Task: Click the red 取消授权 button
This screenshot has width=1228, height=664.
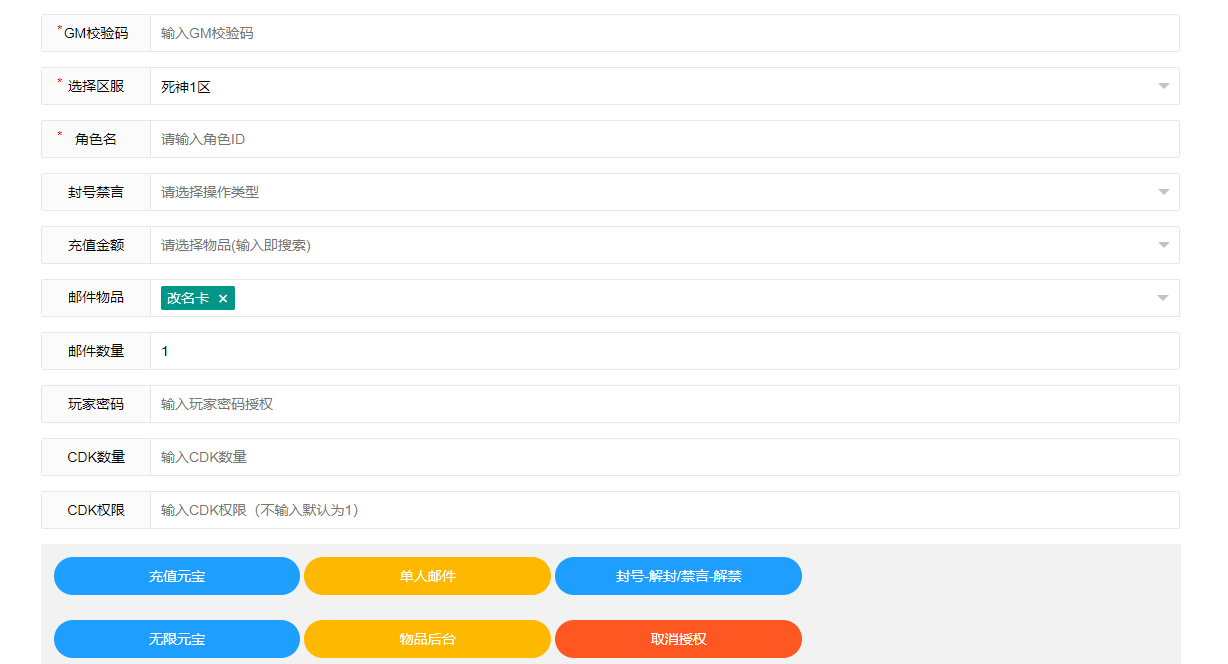Action: [x=678, y=639]
